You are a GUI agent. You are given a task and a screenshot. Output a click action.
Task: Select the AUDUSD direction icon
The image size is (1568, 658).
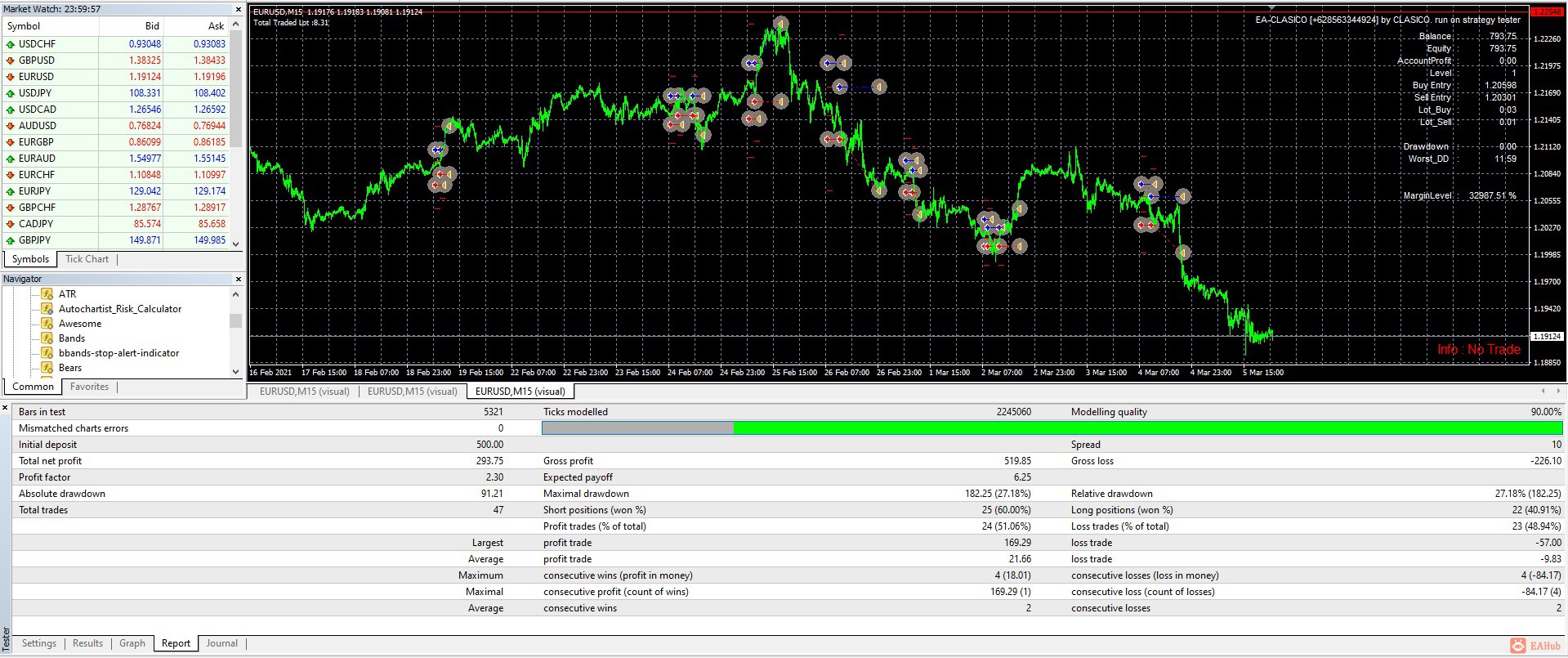click(11, 126)
